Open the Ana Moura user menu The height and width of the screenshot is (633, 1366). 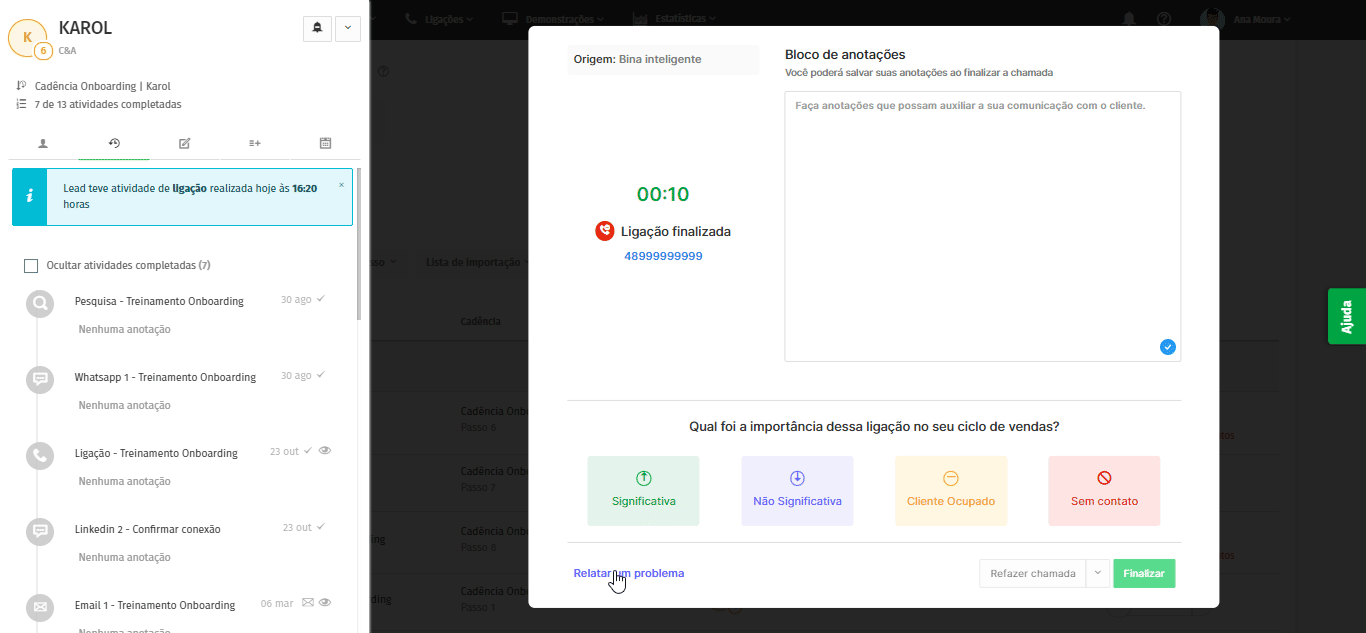[1245, 18]
